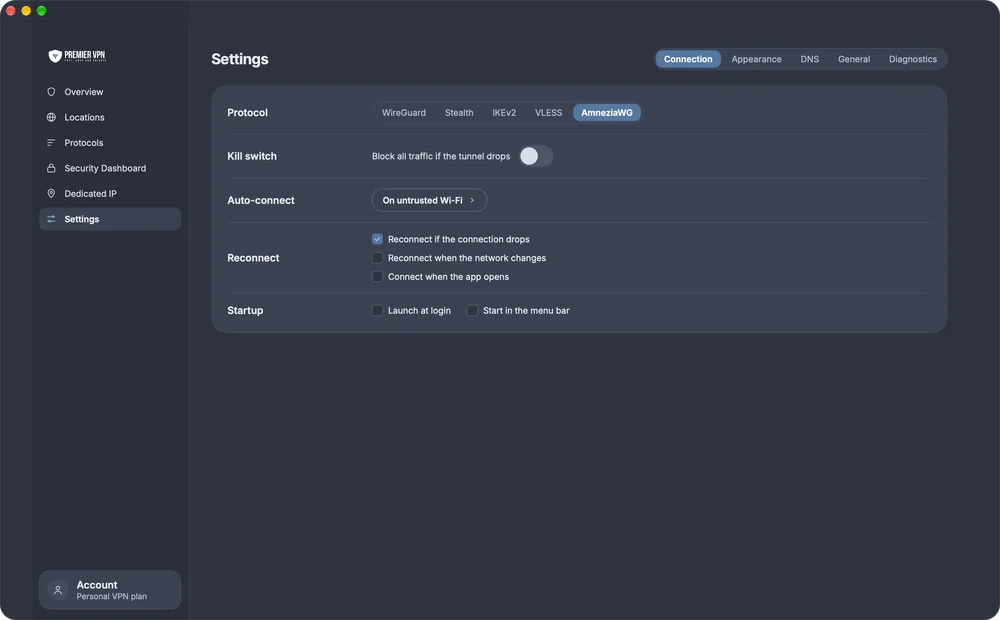
Task: Open Security Dashboard
Action: point(110,168)
